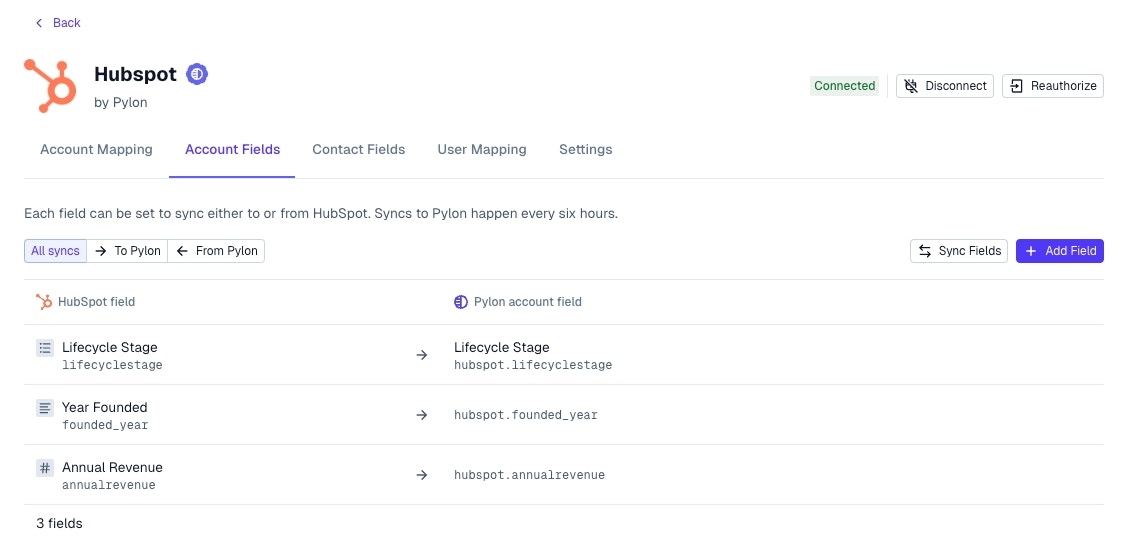Viewport: 1135px width, 551px height.
Task: Select the All syncs filter
Action: tap(55, 251)
